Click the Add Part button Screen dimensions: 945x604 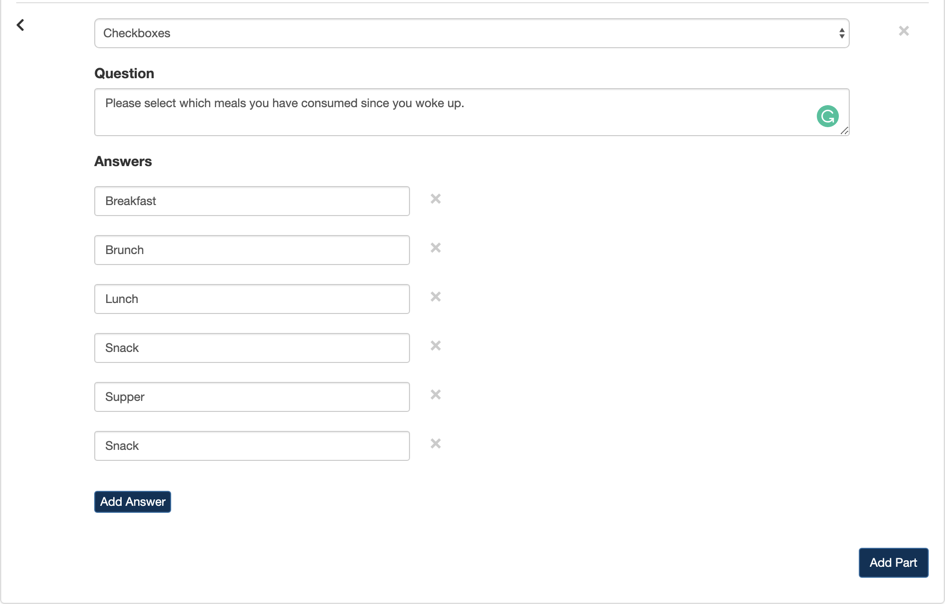click(x=893, y=563)
